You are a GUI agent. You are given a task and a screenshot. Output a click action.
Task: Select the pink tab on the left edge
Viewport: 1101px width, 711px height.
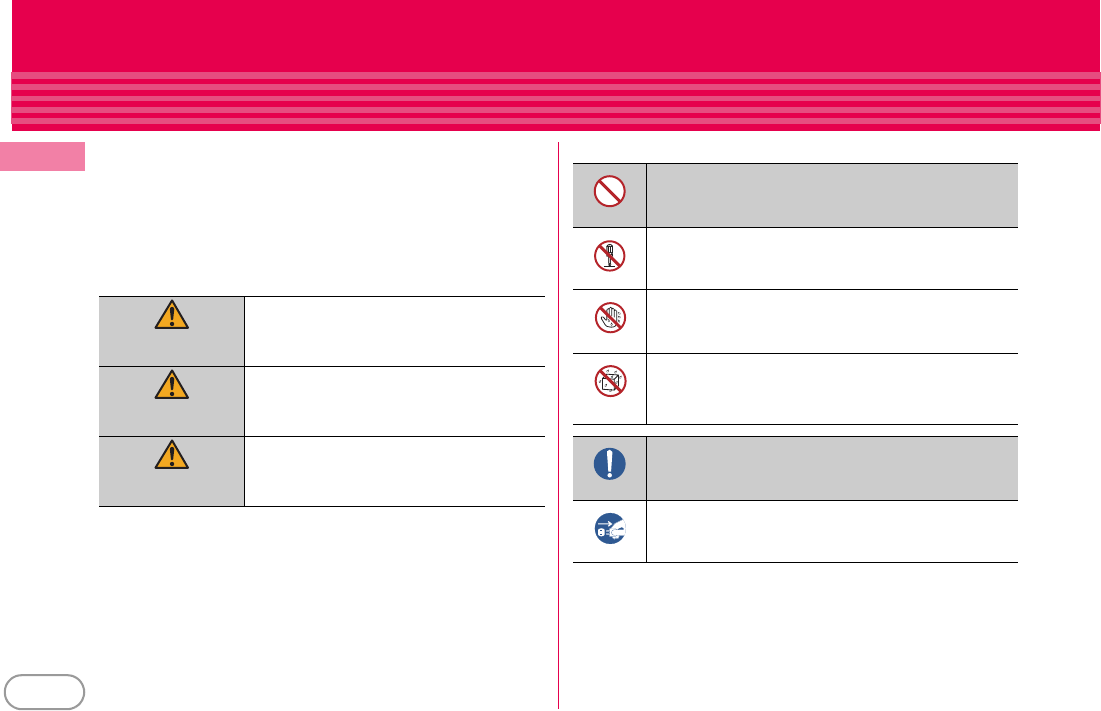click(42, 157)
